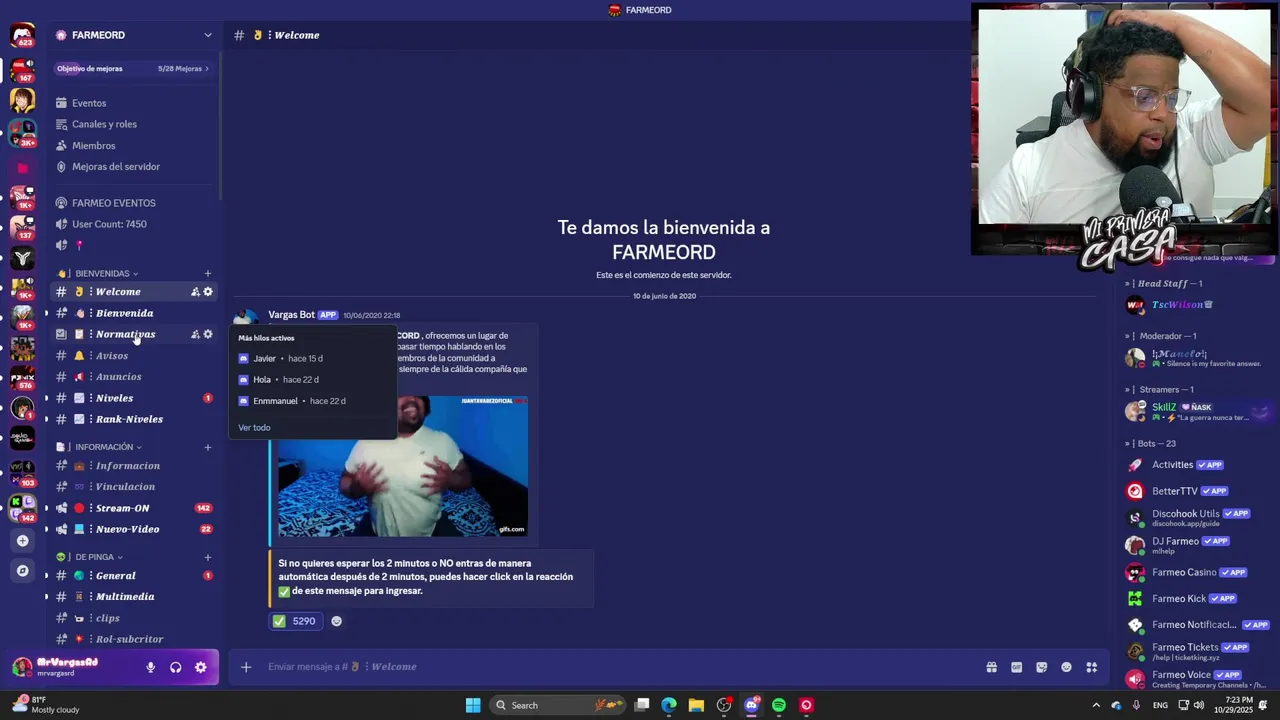Add a channel to DE PINGA category
Screen dimensions: 1280x720
[x=208, y=557]
